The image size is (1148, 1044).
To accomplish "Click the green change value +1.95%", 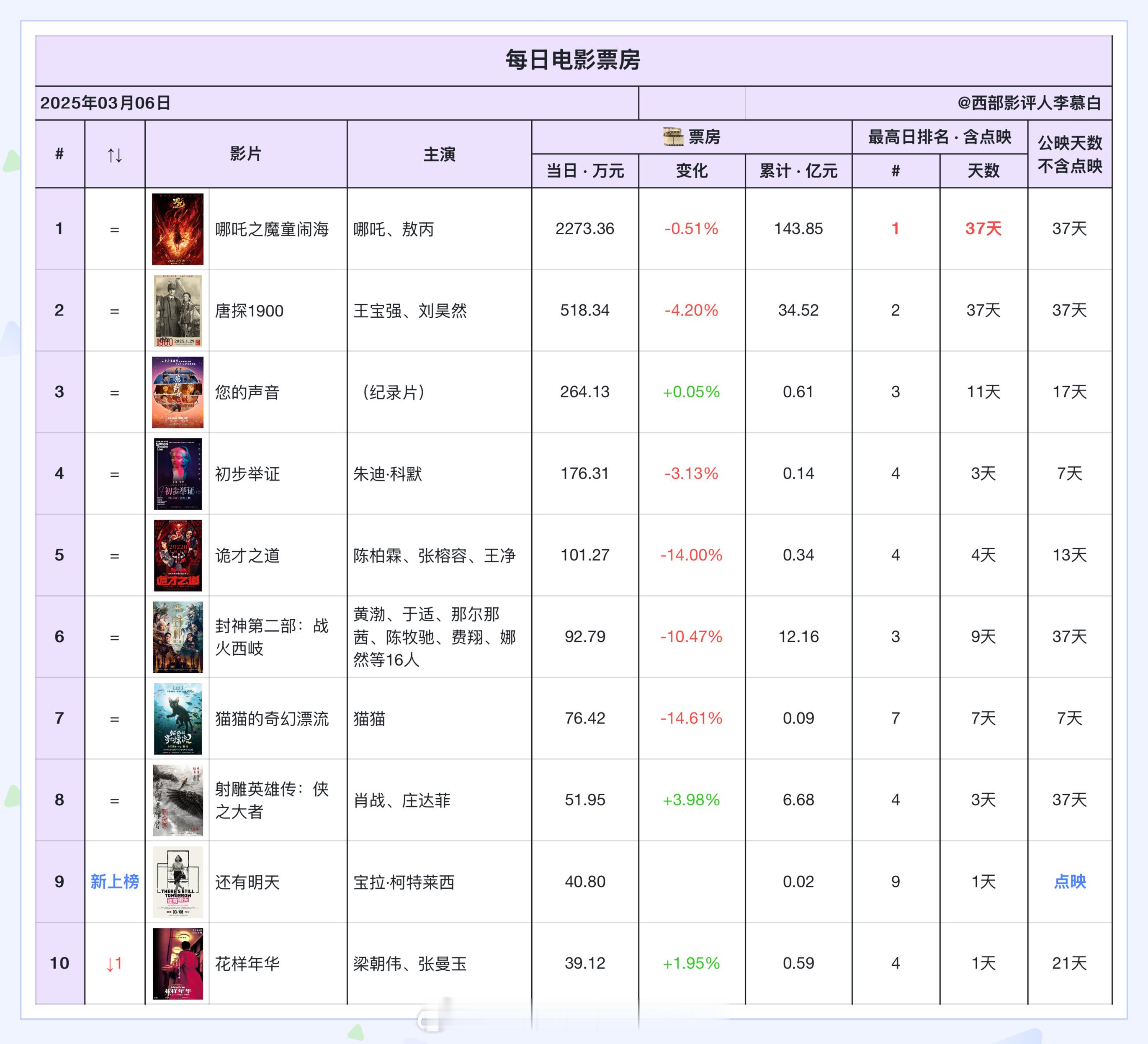I will coord(691,963).
